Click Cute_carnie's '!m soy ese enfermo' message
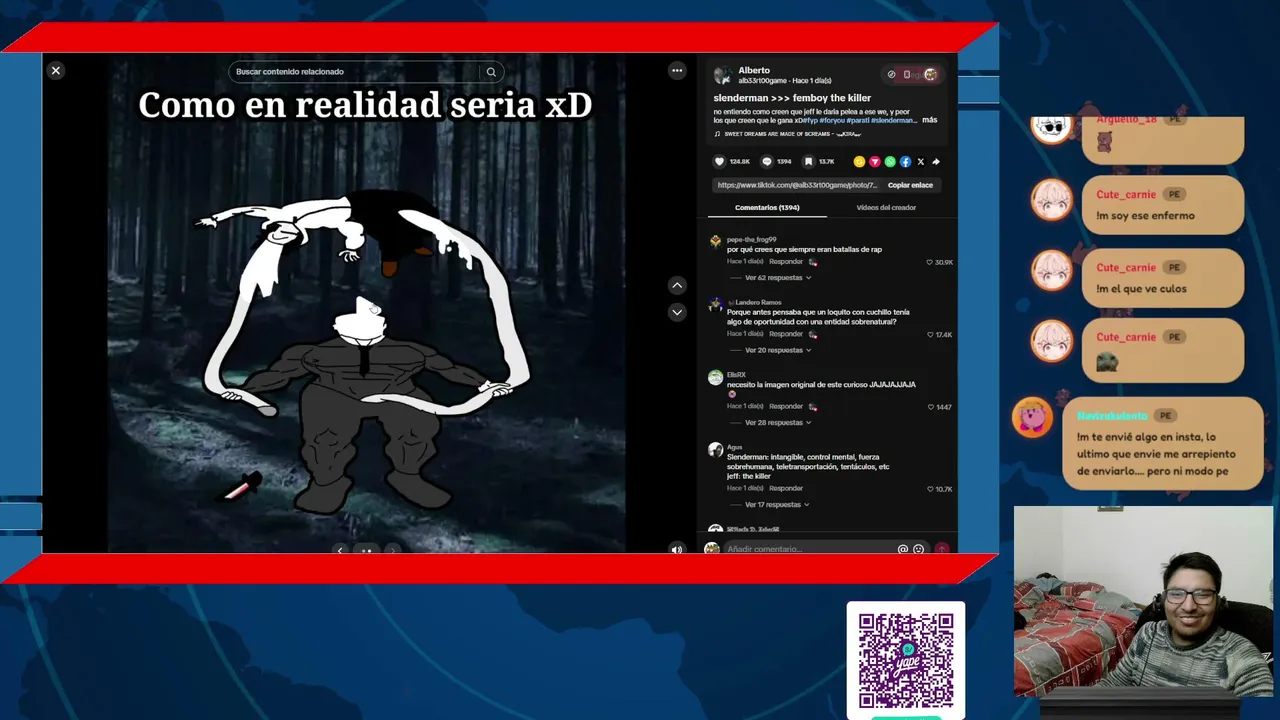Screen dimensions: 1280x720 [x=1163, y=205]
